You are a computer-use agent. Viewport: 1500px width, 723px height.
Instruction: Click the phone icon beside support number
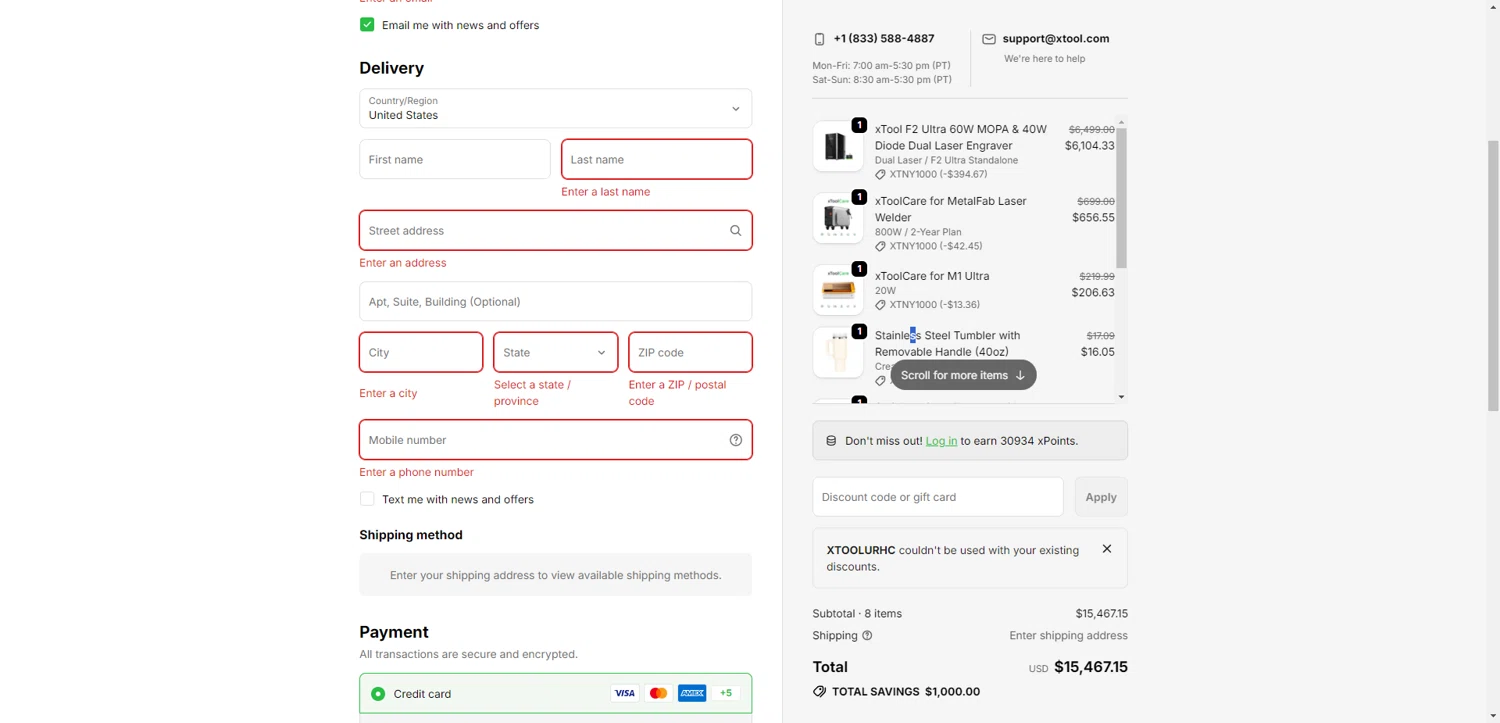click(x=819, y=39)
